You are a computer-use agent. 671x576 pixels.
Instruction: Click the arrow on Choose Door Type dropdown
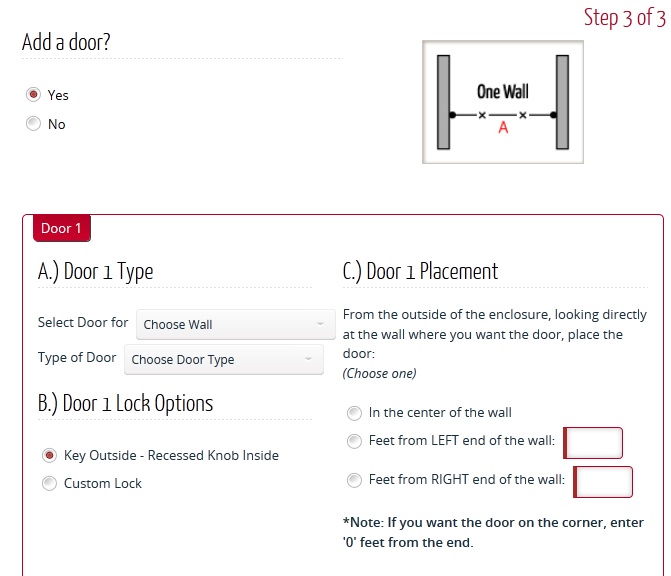[308, 359]
